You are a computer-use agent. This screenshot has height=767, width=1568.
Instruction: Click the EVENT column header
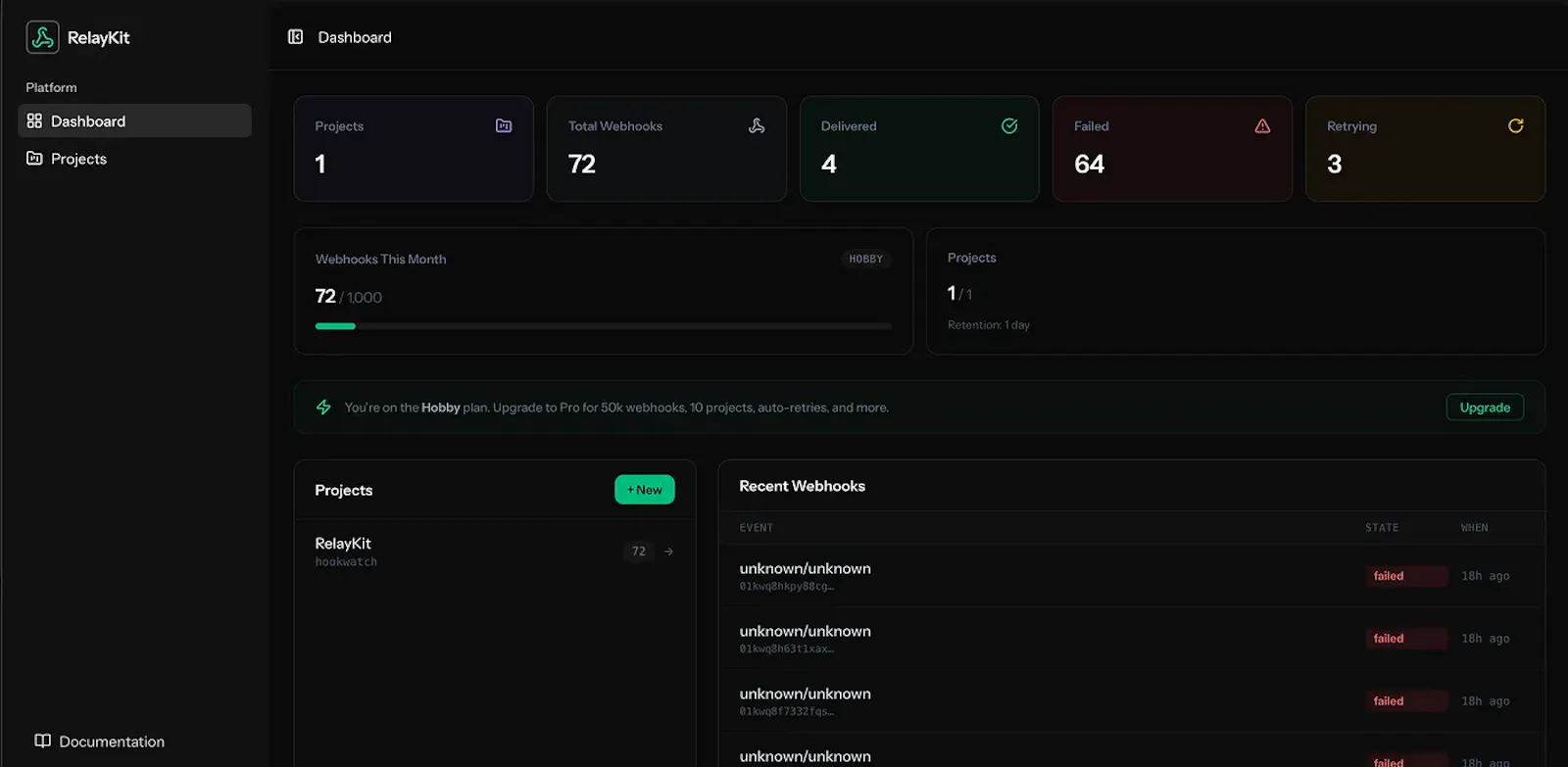pyautogui.click(x=757, y=528)
